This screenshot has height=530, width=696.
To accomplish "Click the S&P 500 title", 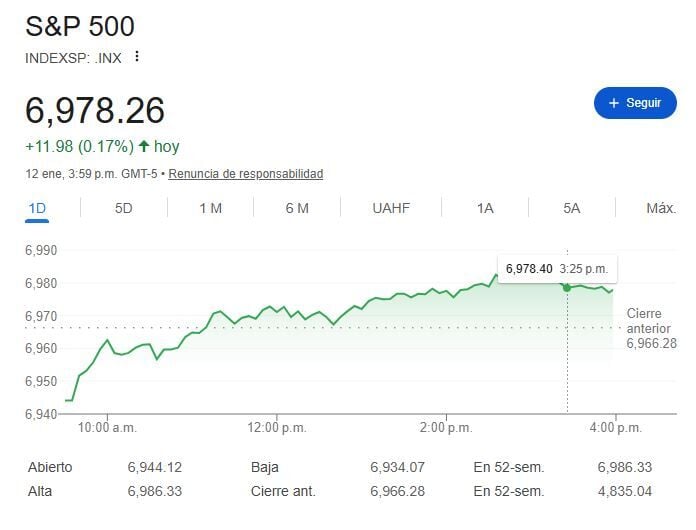I will tap(80, 27).
